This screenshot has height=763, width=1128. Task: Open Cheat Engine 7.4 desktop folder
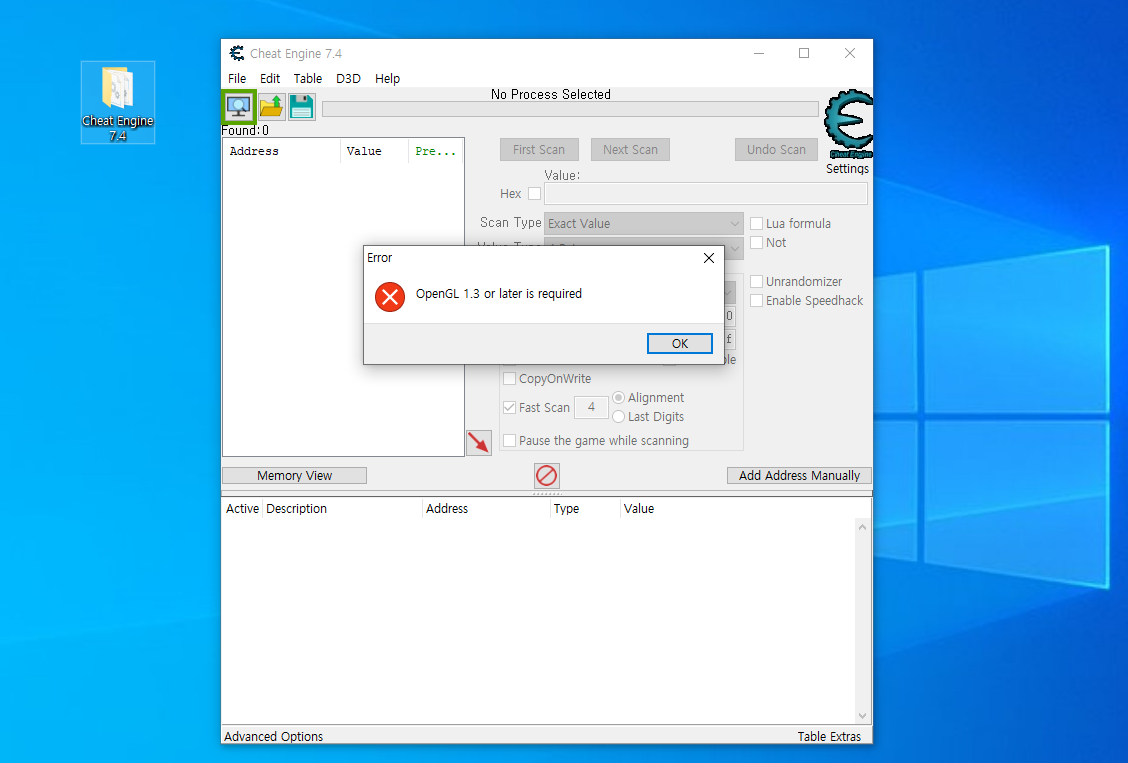point(118,103)
